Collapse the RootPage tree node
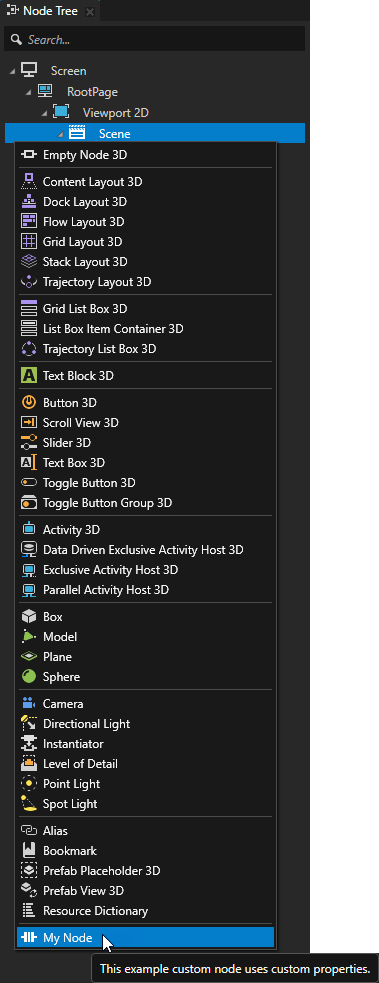The image size is (379, 983). click(x=28, y=92)
